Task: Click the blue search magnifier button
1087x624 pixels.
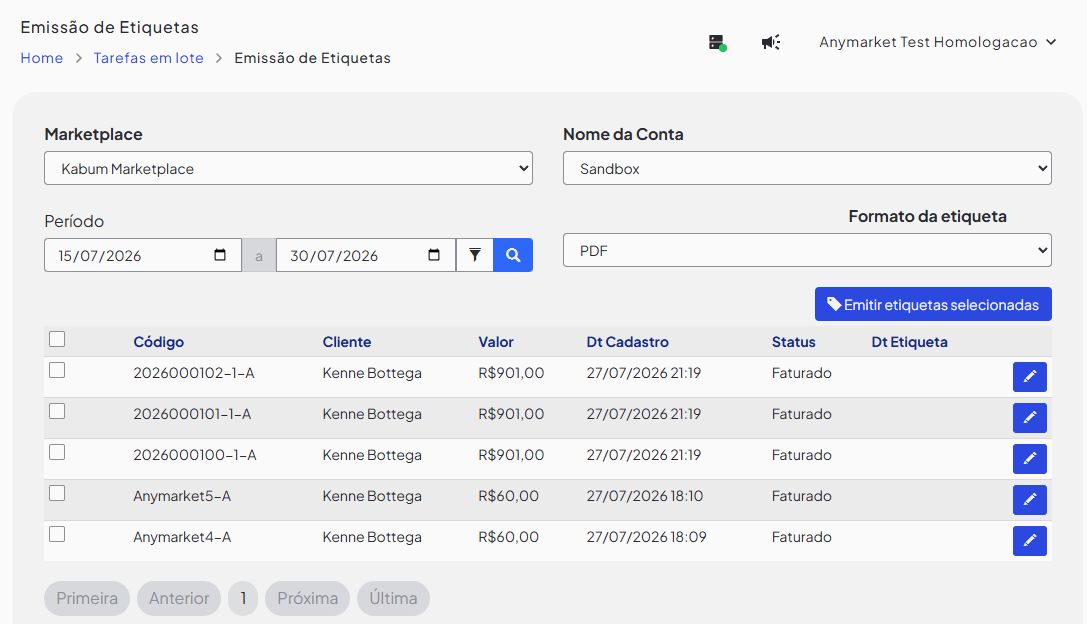Action: pyautogui.click(x=513, y=255)
